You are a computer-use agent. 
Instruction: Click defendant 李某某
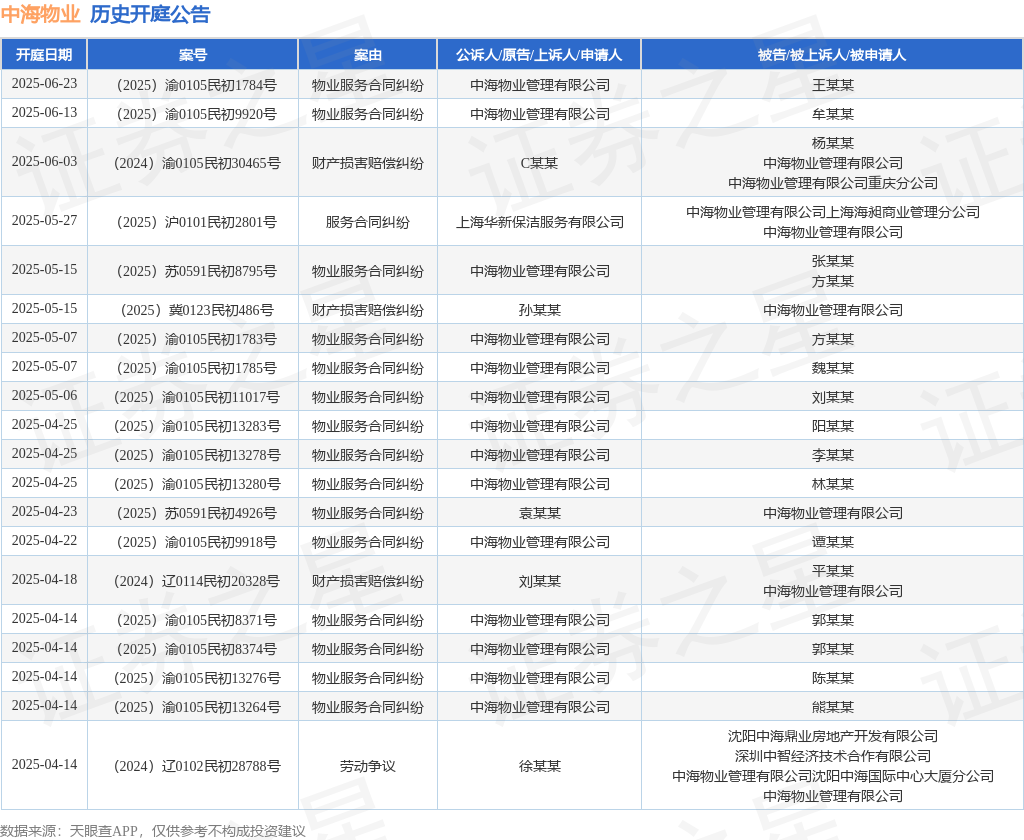click(833, 455)
